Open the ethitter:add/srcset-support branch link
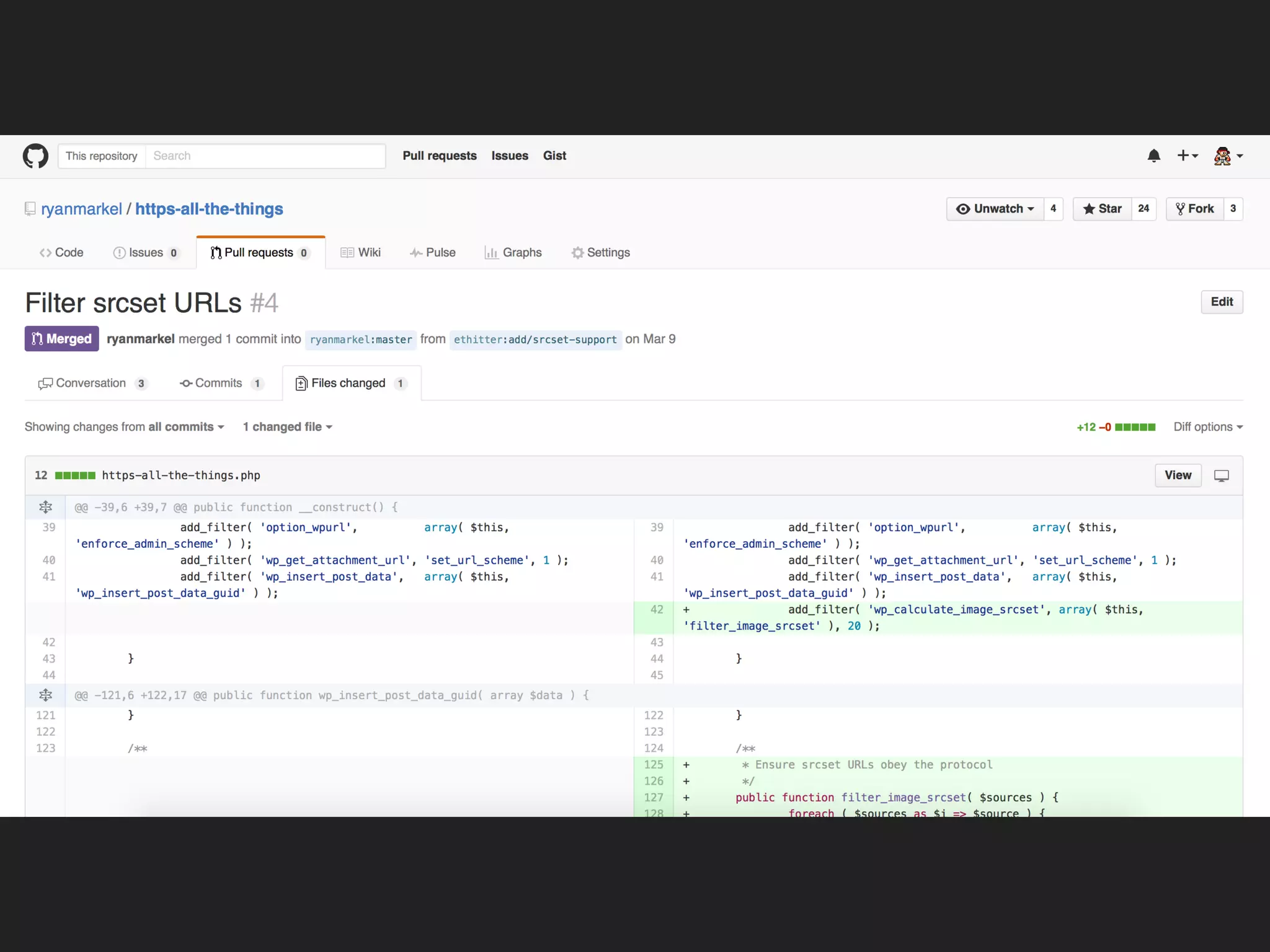The image size is (1270, 952). (x=535, y=340)
